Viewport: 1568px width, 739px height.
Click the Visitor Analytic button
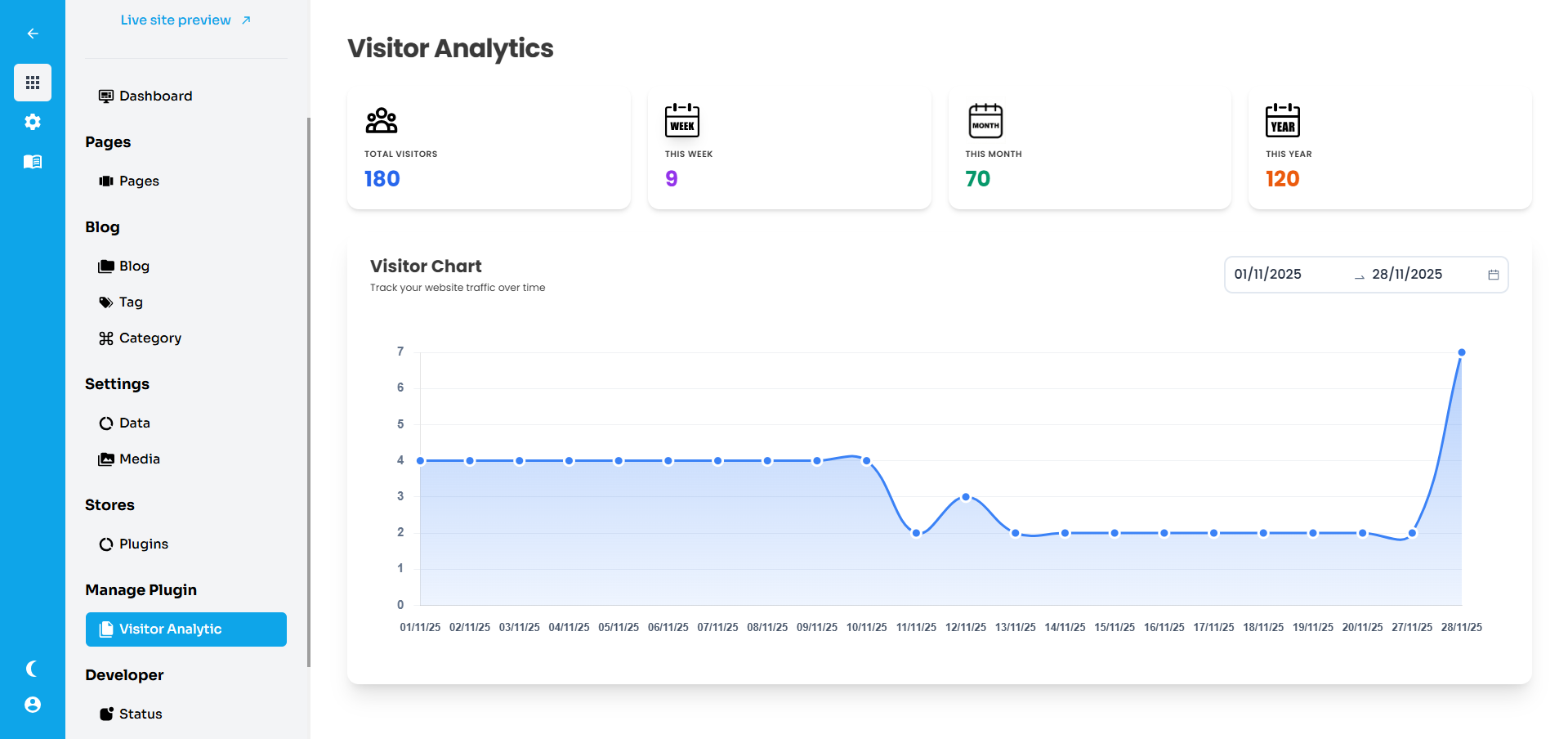tap(186, 629)
